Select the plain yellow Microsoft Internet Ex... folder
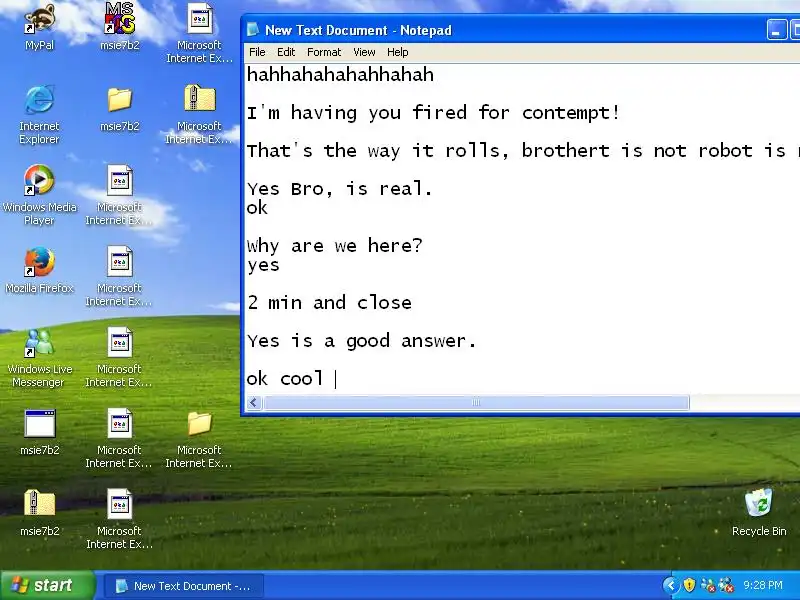The width and height of the screenshot is (800, 600). (199, 438)
